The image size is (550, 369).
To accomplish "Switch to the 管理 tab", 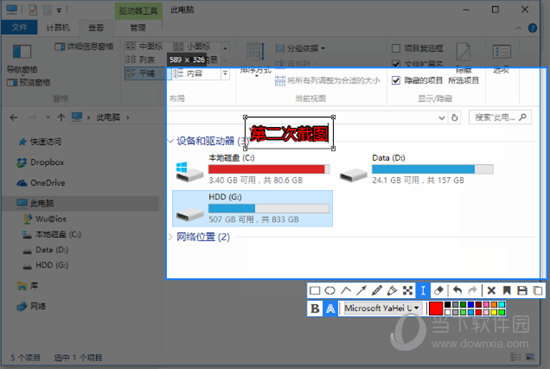I will [138, 27].
